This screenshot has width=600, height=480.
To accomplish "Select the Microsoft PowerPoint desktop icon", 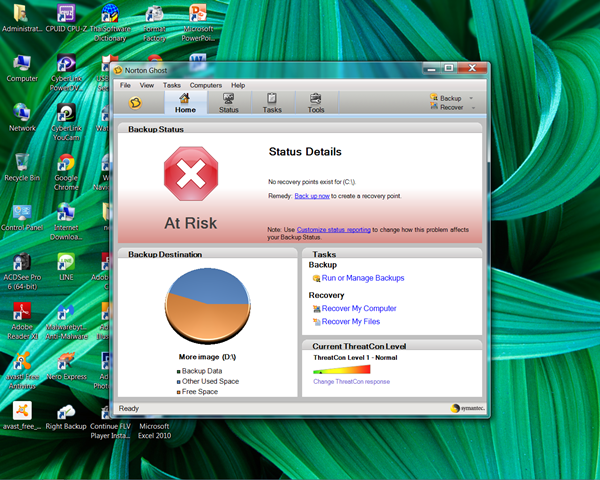I will [x=198, y=22].
